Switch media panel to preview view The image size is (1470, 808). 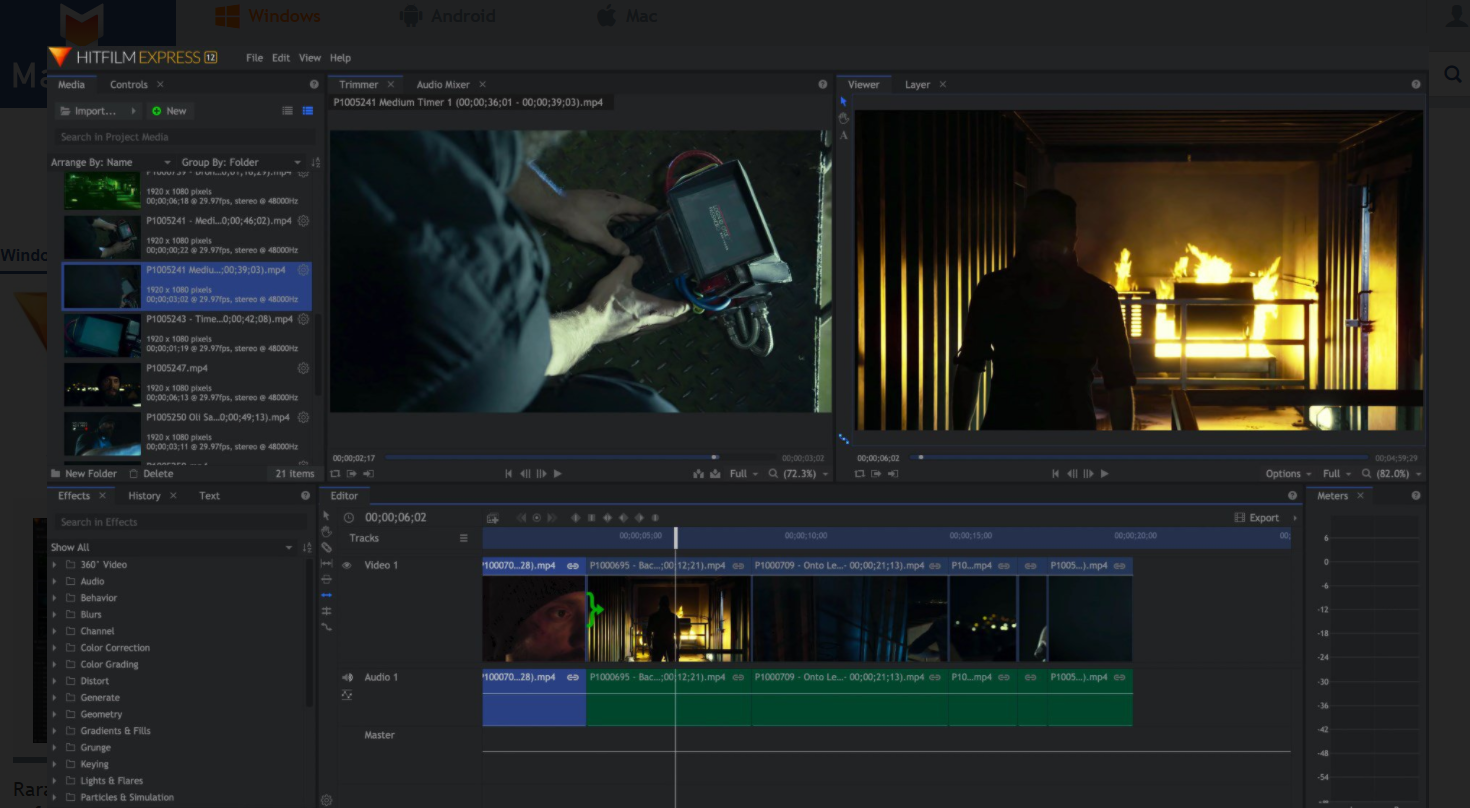click(308, 111)
